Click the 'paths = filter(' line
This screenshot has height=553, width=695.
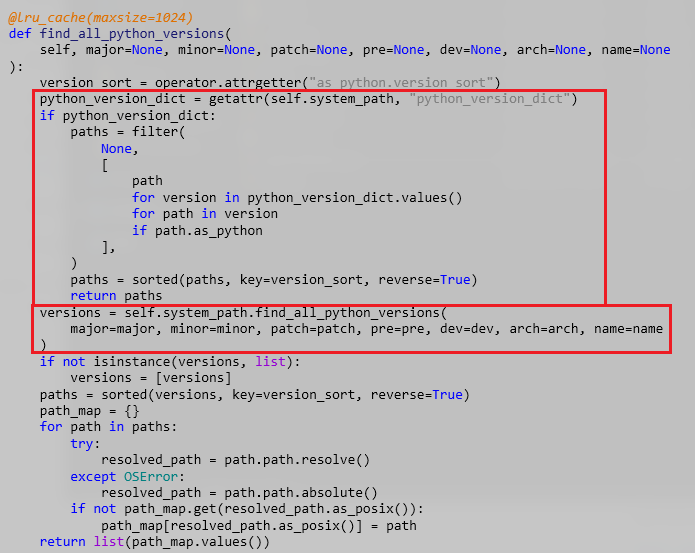point(128,132)
